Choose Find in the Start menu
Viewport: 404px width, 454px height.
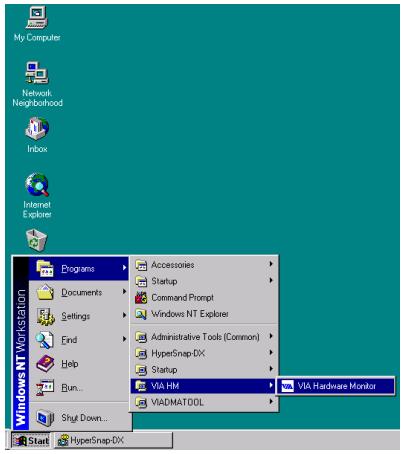coord(79,340)
